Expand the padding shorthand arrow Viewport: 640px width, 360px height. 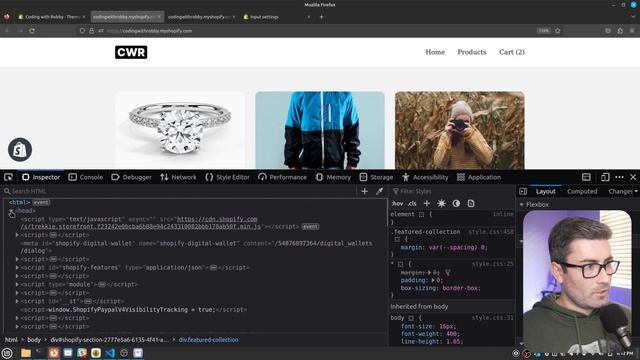(x=433, y=280)
